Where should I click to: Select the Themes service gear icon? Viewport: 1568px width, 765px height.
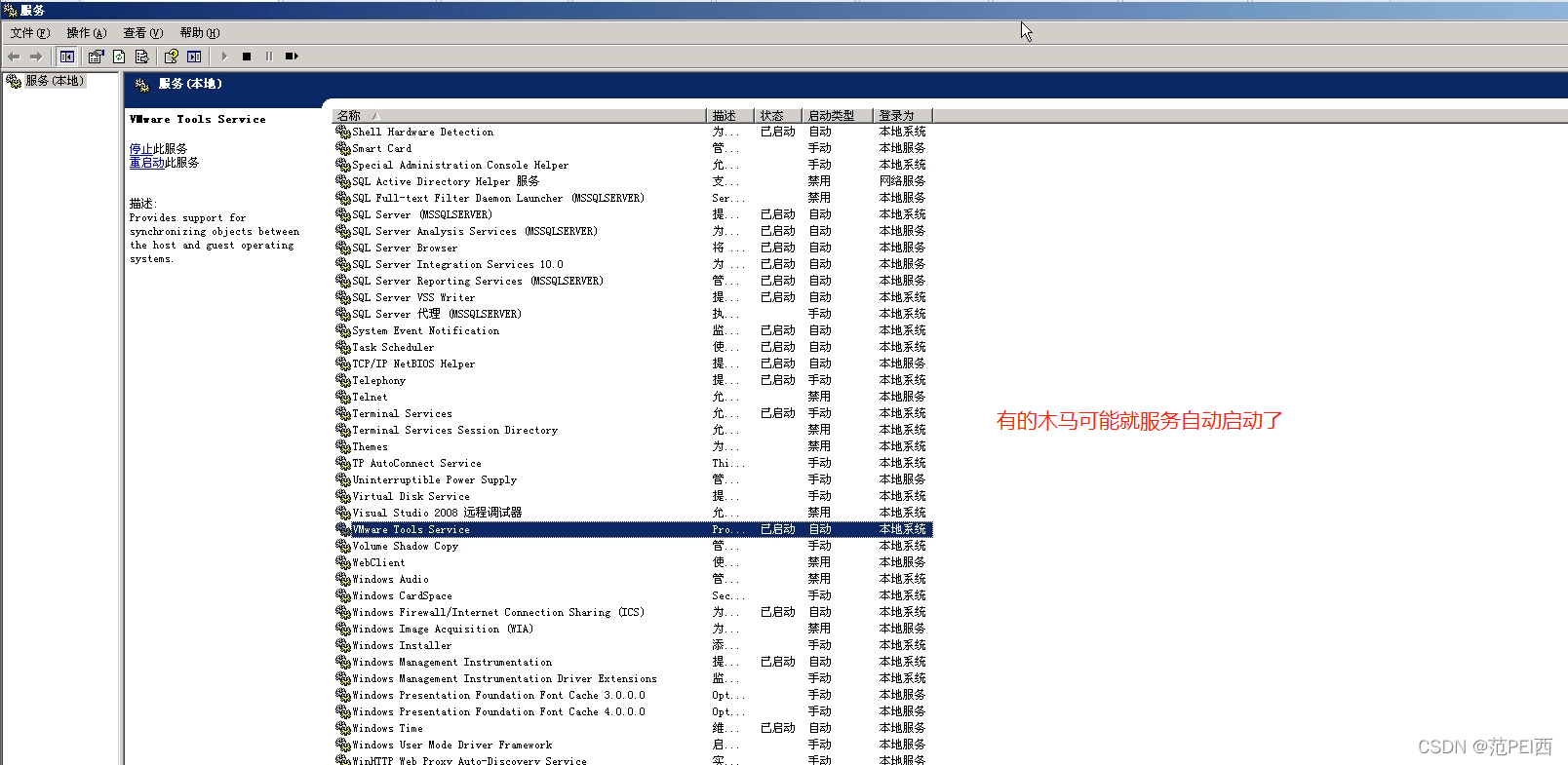pos(343,446)
